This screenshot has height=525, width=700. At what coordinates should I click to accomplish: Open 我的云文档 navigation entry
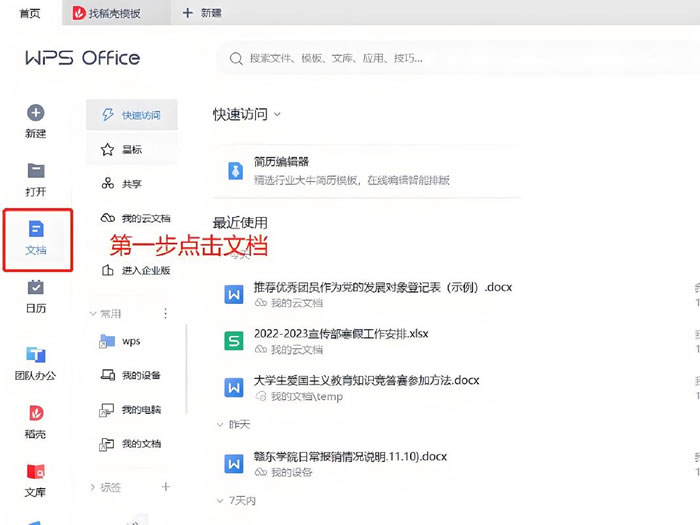tap(132, 218)
